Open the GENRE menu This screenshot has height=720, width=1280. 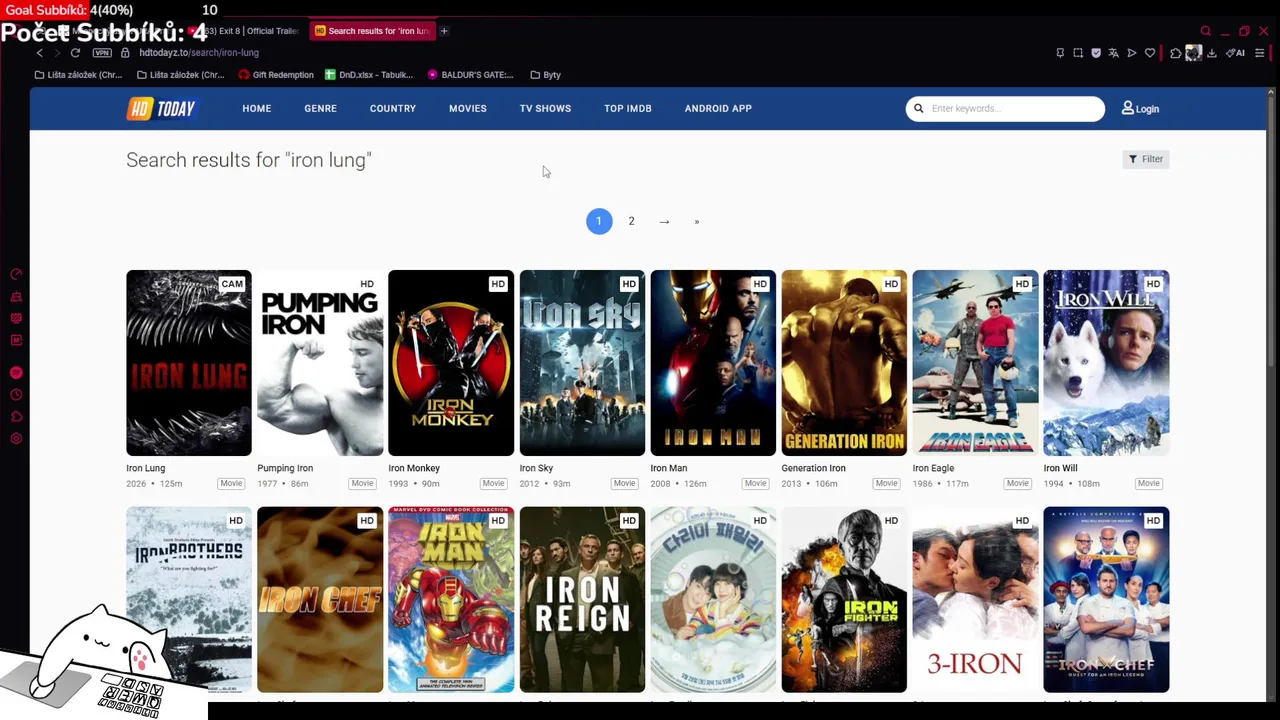point(320,108)
